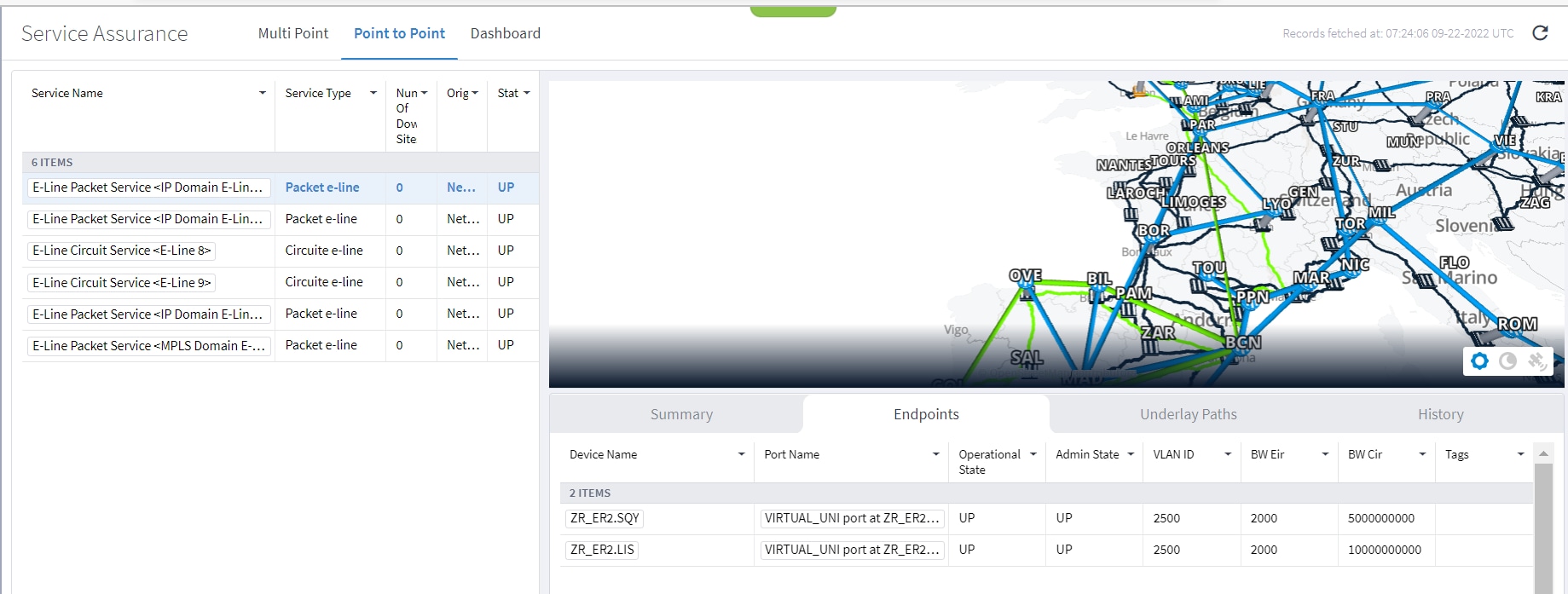
Task: Open Operational State column menu
Action: [1033, 454]
